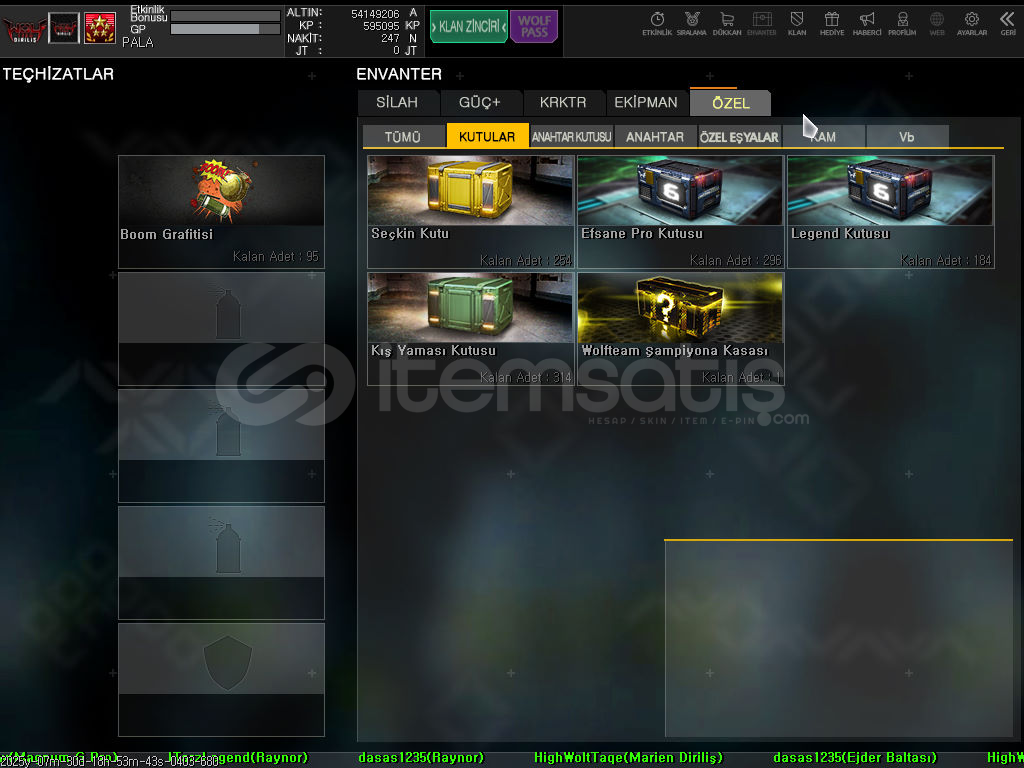Click the third empty spray can slot
The height and width of the screenshot is (768, 1024).
click(221, 562)
